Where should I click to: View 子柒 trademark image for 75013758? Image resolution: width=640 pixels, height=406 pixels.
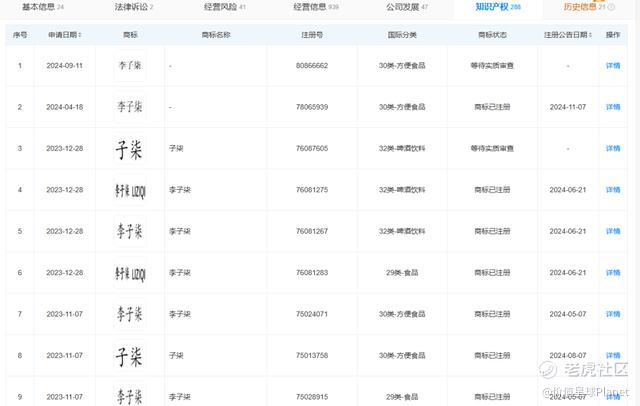(130, 356)
